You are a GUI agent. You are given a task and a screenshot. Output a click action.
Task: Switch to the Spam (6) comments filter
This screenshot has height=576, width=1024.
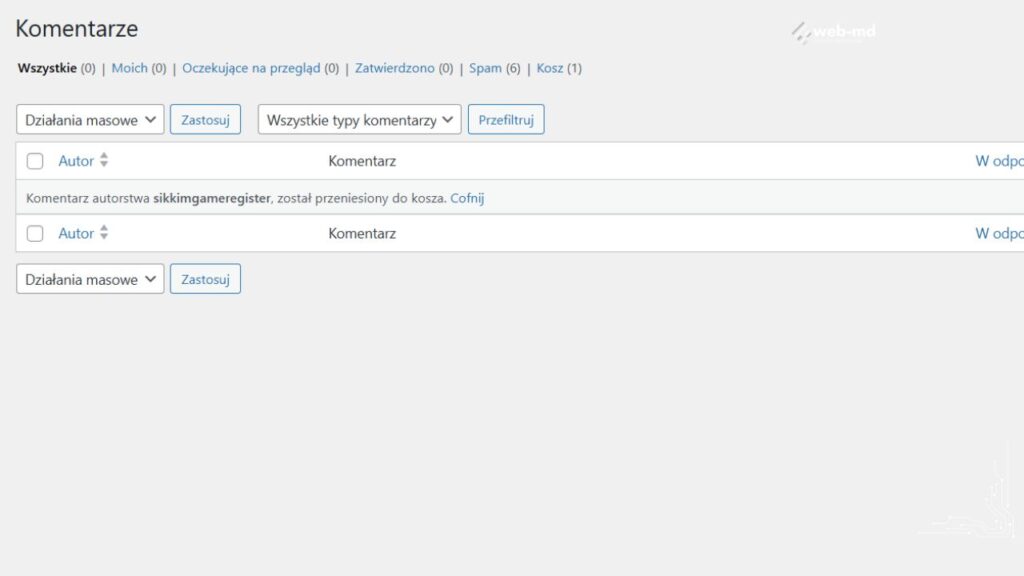[x=485, y=68]
